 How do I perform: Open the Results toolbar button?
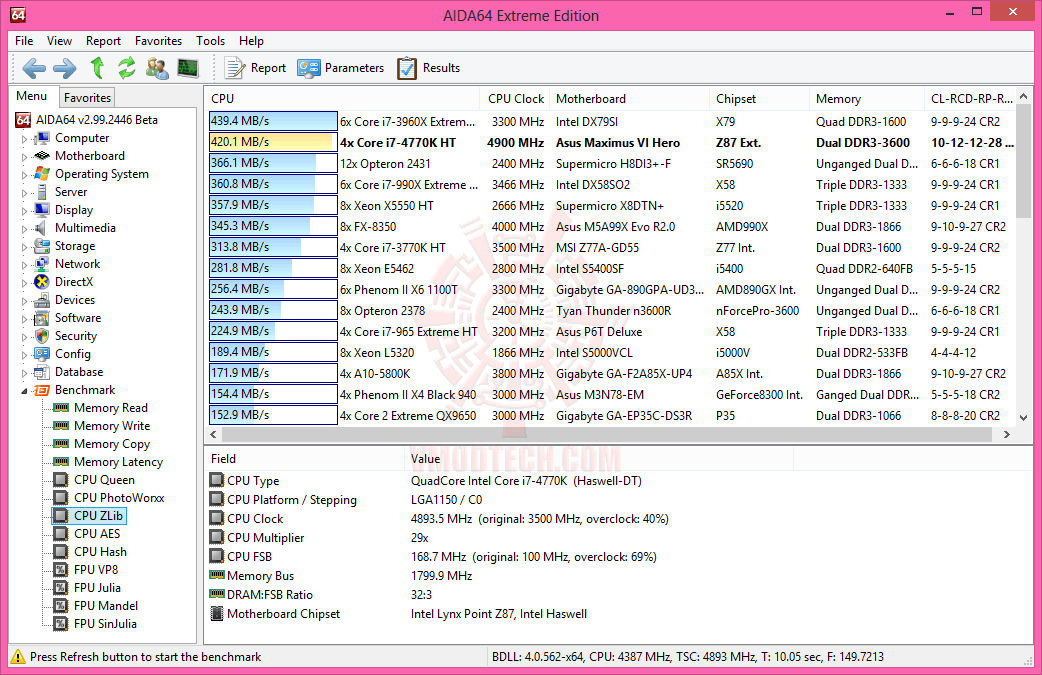(429, 68)
